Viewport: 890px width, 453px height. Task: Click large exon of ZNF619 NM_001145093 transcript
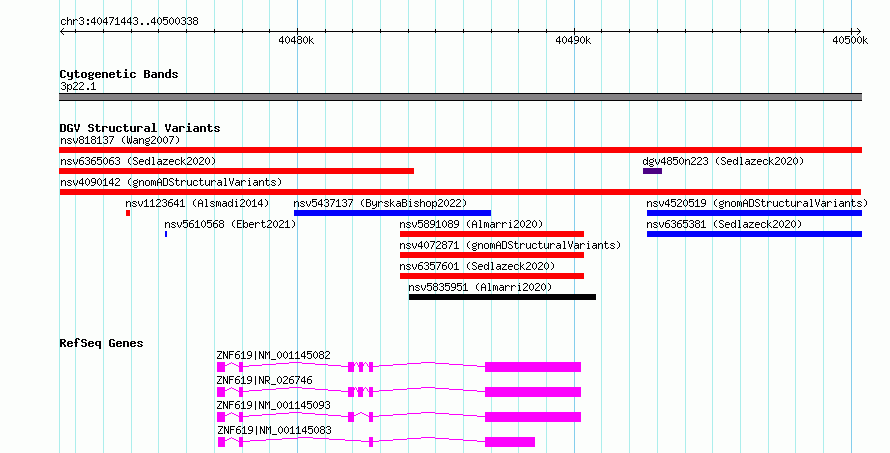533,417
